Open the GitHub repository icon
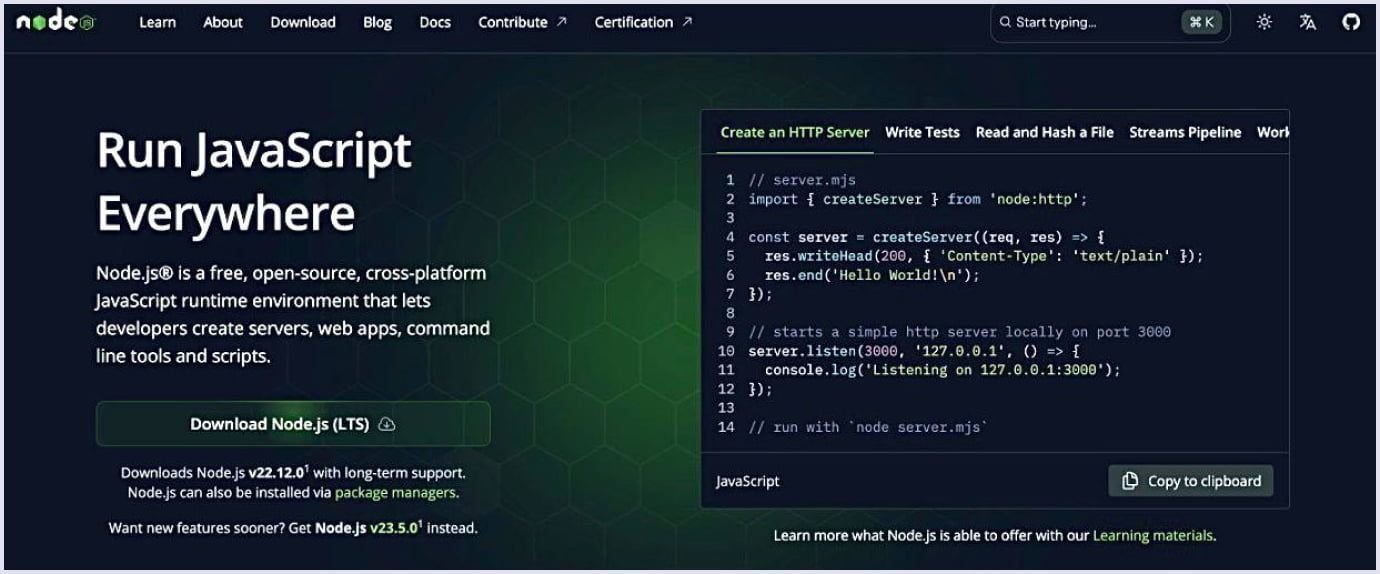1380x574 pixels. [1351, 22]
